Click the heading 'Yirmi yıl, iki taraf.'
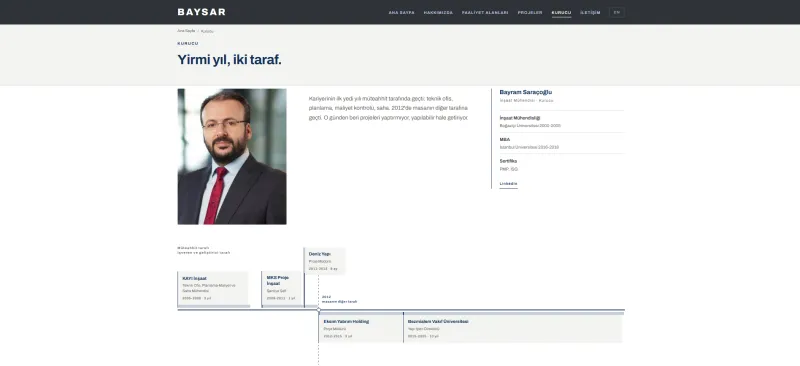The height and width of the screenshot is (366, 800). click(230, 60)
